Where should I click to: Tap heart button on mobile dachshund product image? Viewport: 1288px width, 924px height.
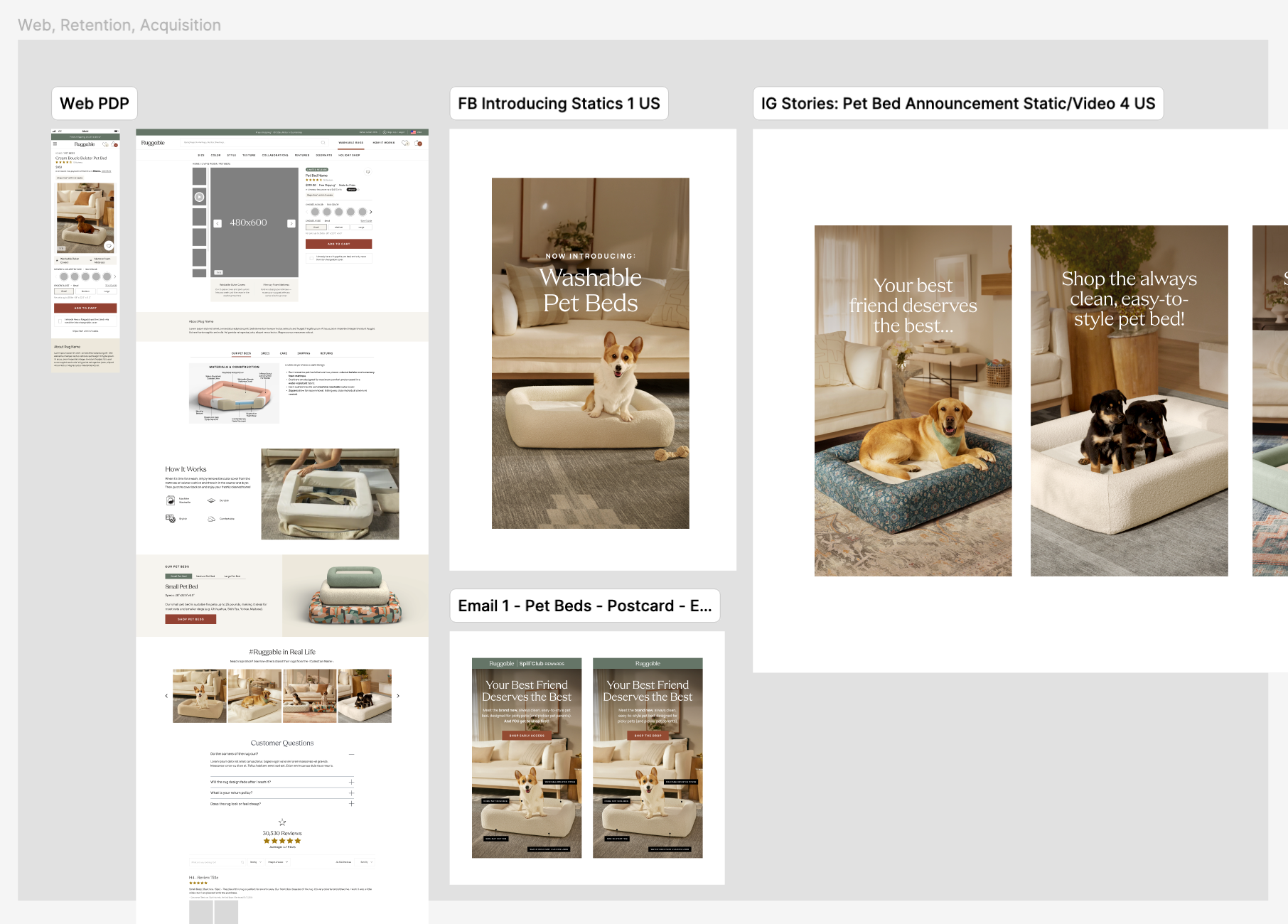(x=109, y=245)
